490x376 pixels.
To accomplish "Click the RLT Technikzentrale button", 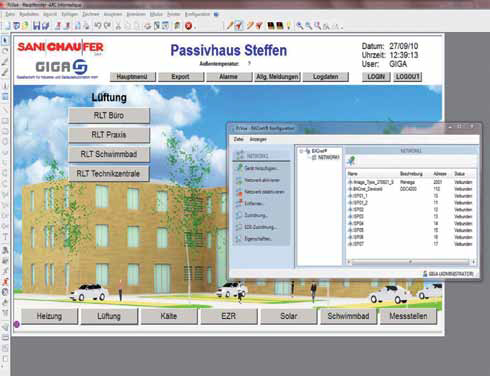I will tap(109, 173).
